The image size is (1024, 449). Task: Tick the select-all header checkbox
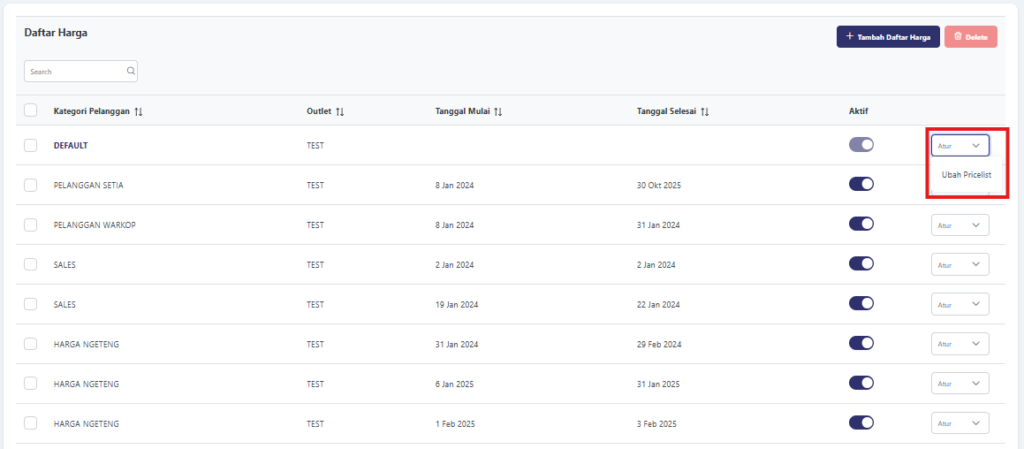[31, 111]
